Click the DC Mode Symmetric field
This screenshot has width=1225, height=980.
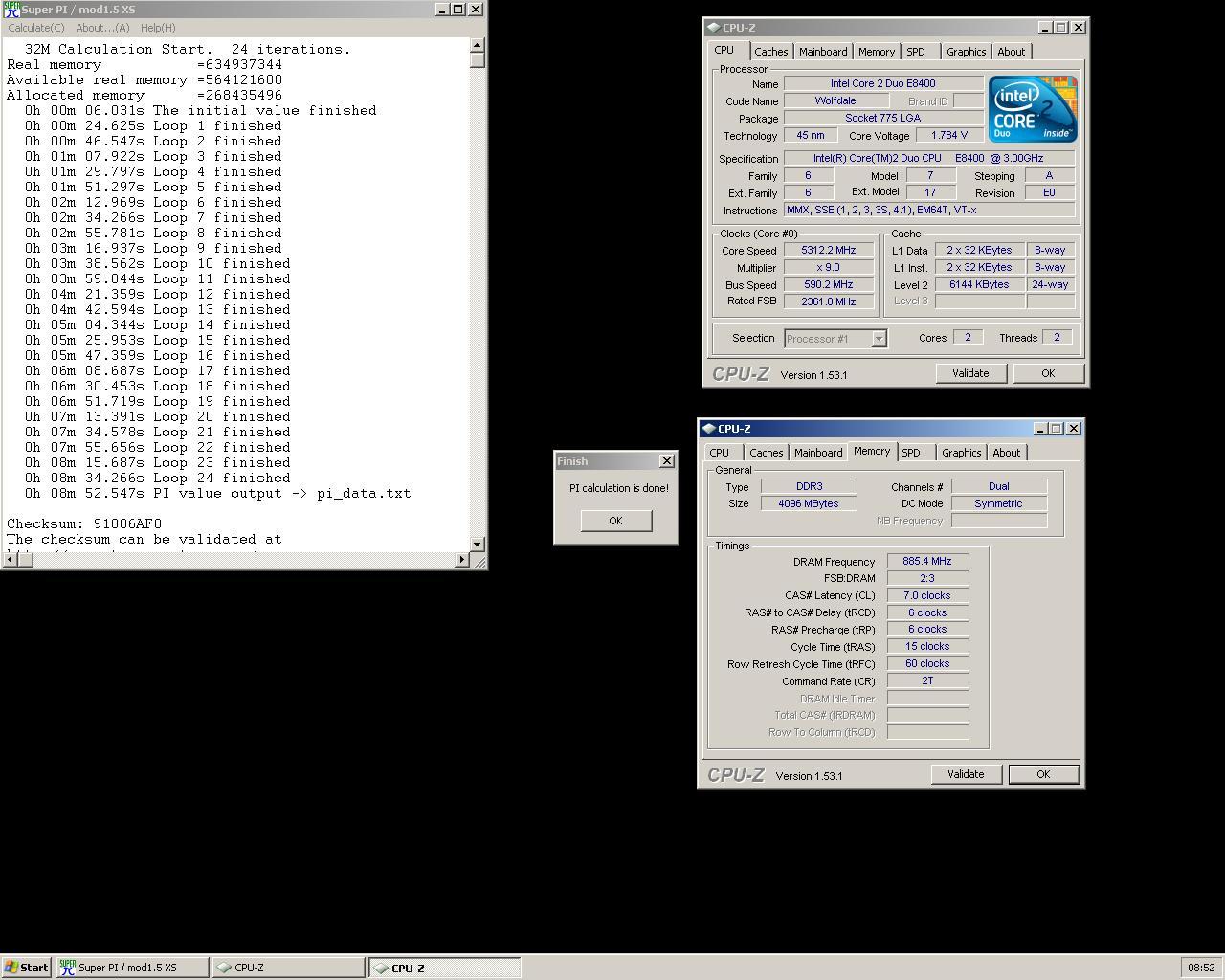[998, 503]
